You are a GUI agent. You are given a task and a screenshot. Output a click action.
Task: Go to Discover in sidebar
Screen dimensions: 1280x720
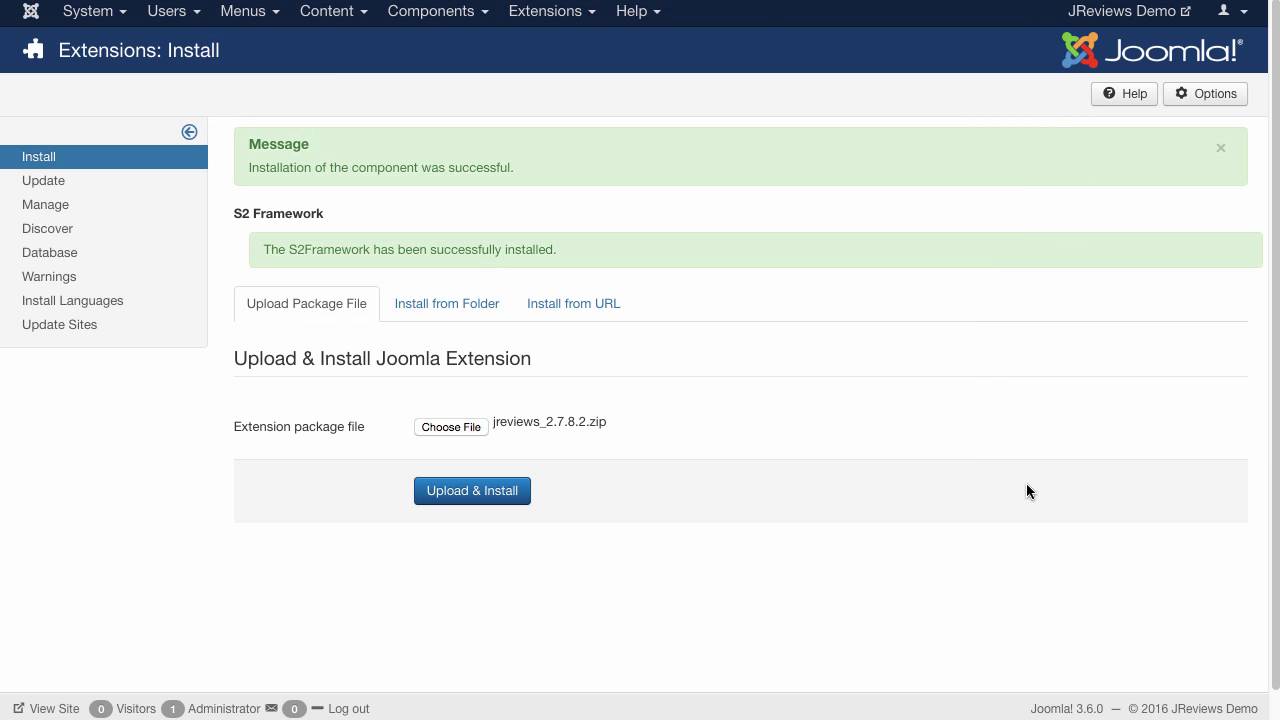(x=47, y=229)
